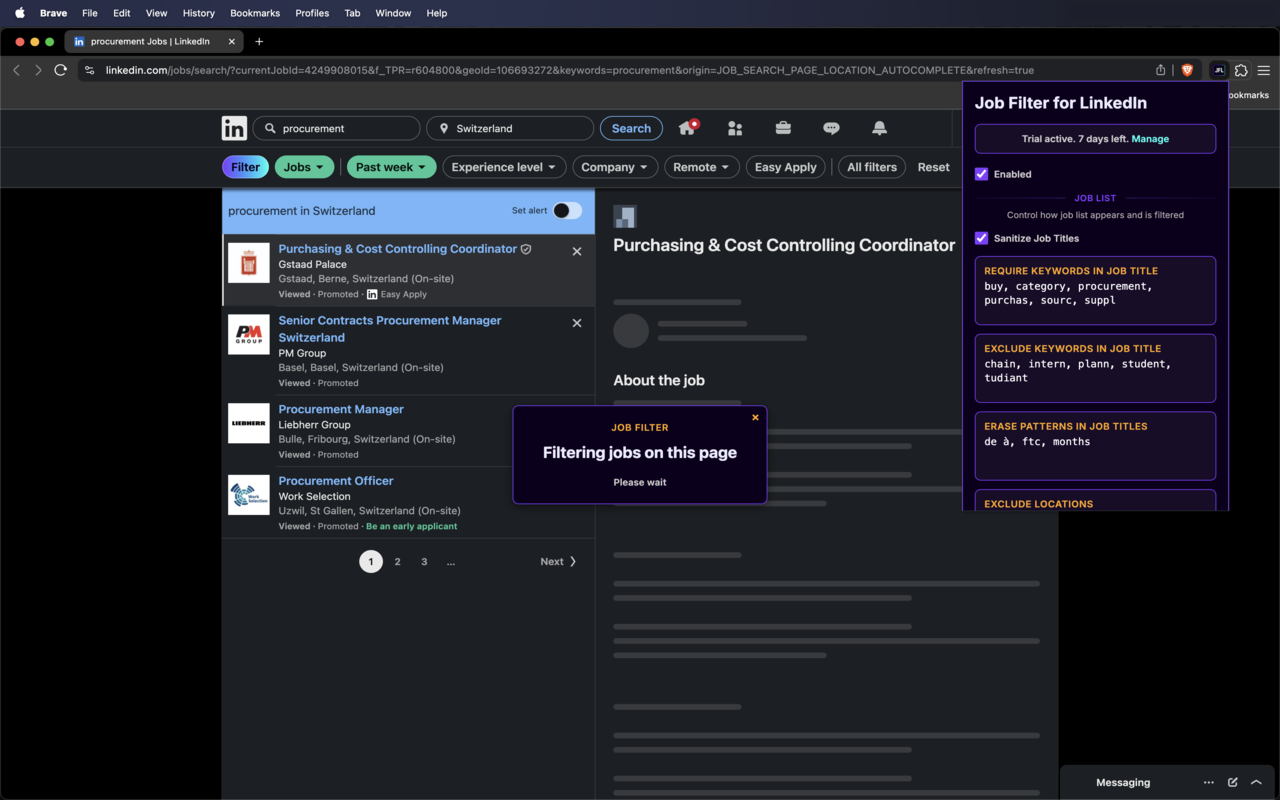Open Remote filter dropdown
This screenshot has width=1280, height=800.
(x=702, y=167)
